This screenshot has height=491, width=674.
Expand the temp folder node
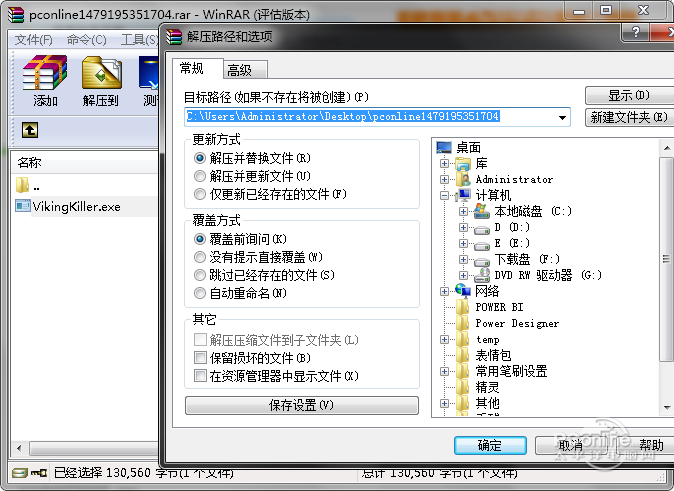click(444, 339)
